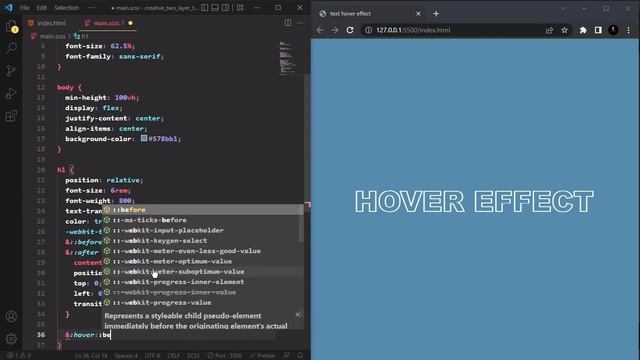Toggle Chrome side panel icon
This screenshot has height=360, width=640.
coord(598,30)
